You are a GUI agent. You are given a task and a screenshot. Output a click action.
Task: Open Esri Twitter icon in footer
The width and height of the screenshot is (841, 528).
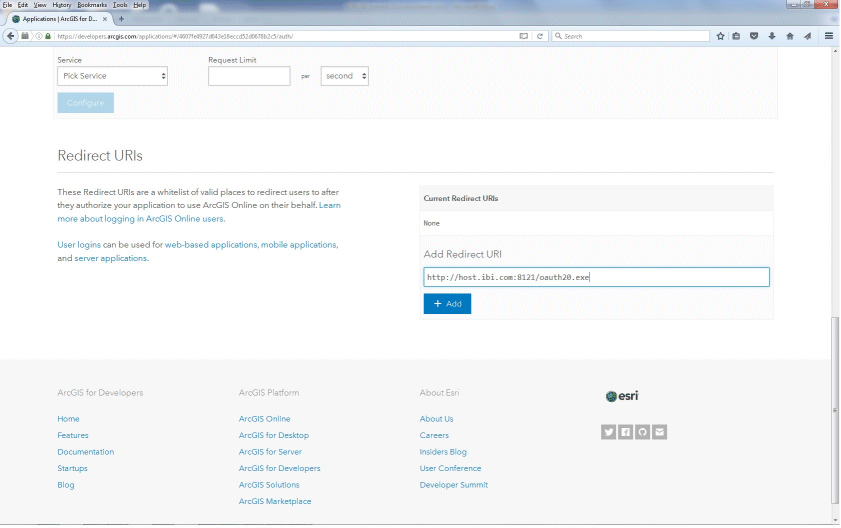pyautogui.click(x=608, y=432)
